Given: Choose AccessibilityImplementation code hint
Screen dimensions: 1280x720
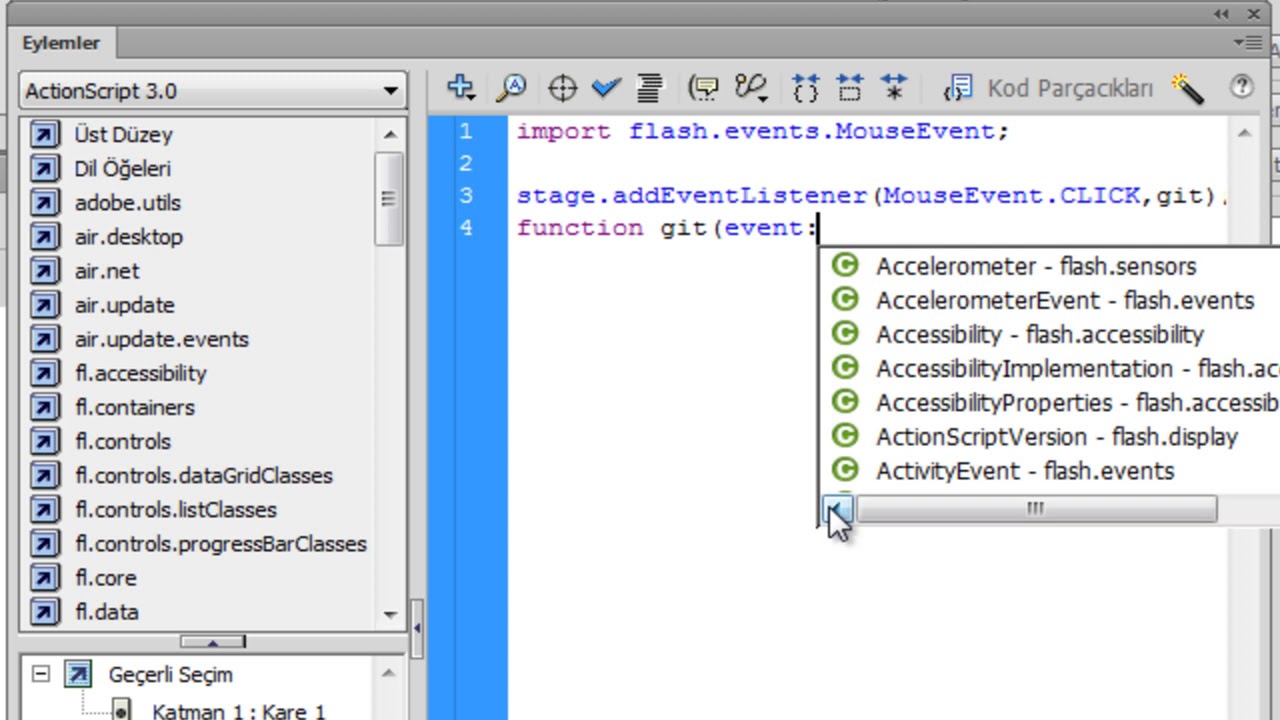Looking at the screenshot, I should pos(1077,368).
